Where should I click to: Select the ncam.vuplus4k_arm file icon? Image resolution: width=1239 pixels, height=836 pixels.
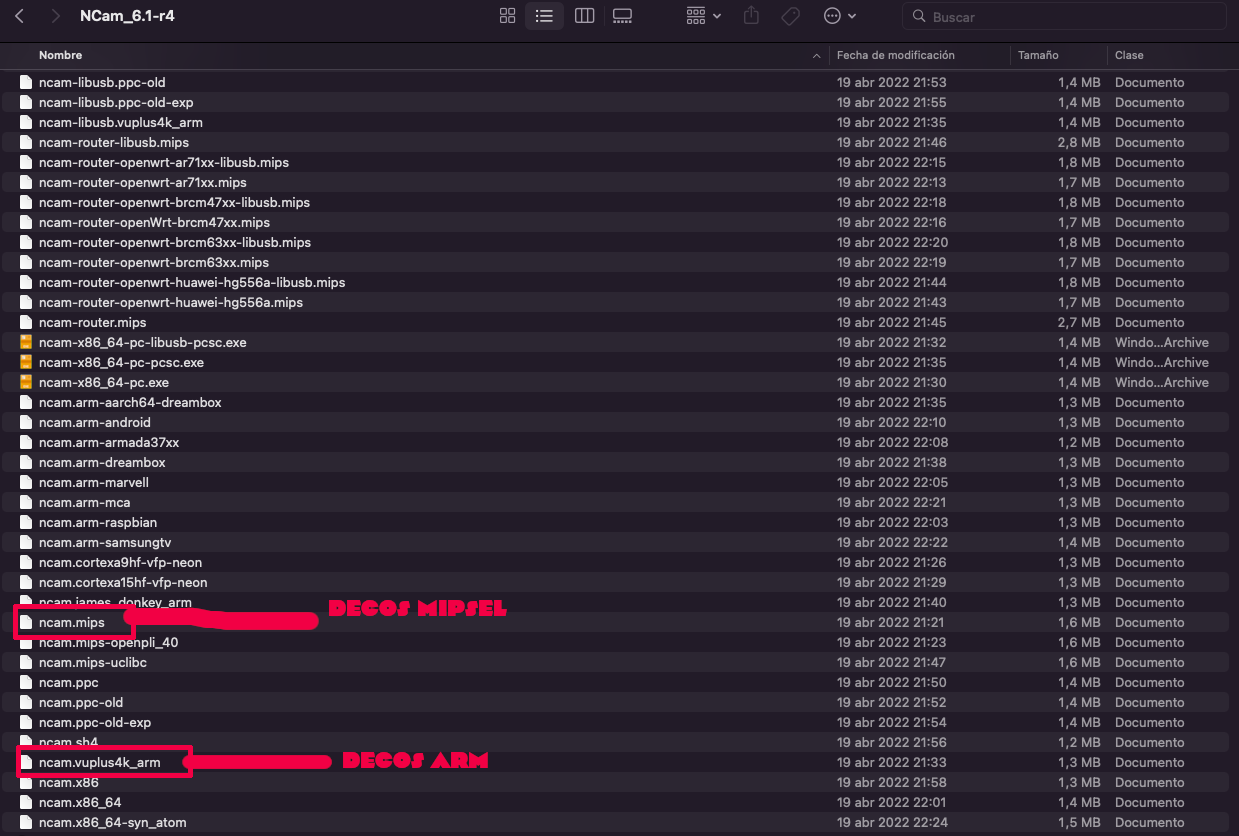[x=27, y=762]
